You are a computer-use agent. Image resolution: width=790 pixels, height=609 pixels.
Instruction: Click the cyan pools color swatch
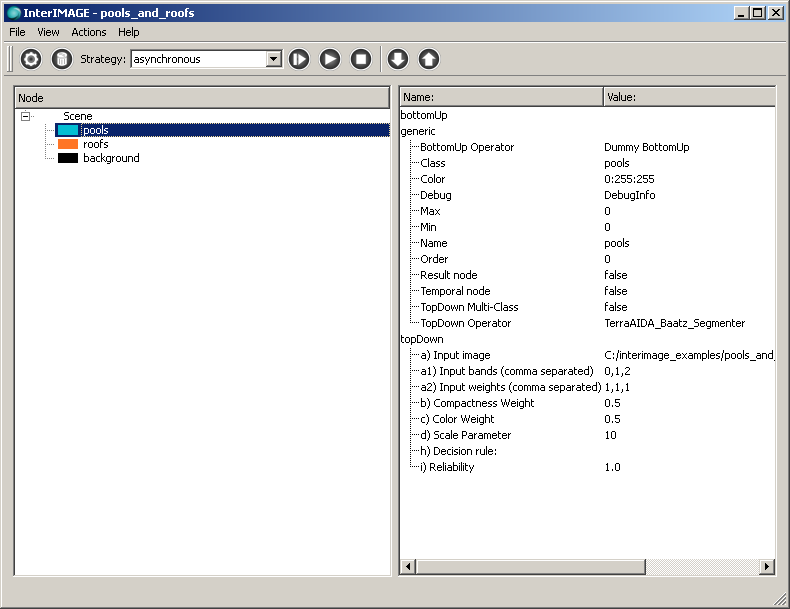point(68,130)
